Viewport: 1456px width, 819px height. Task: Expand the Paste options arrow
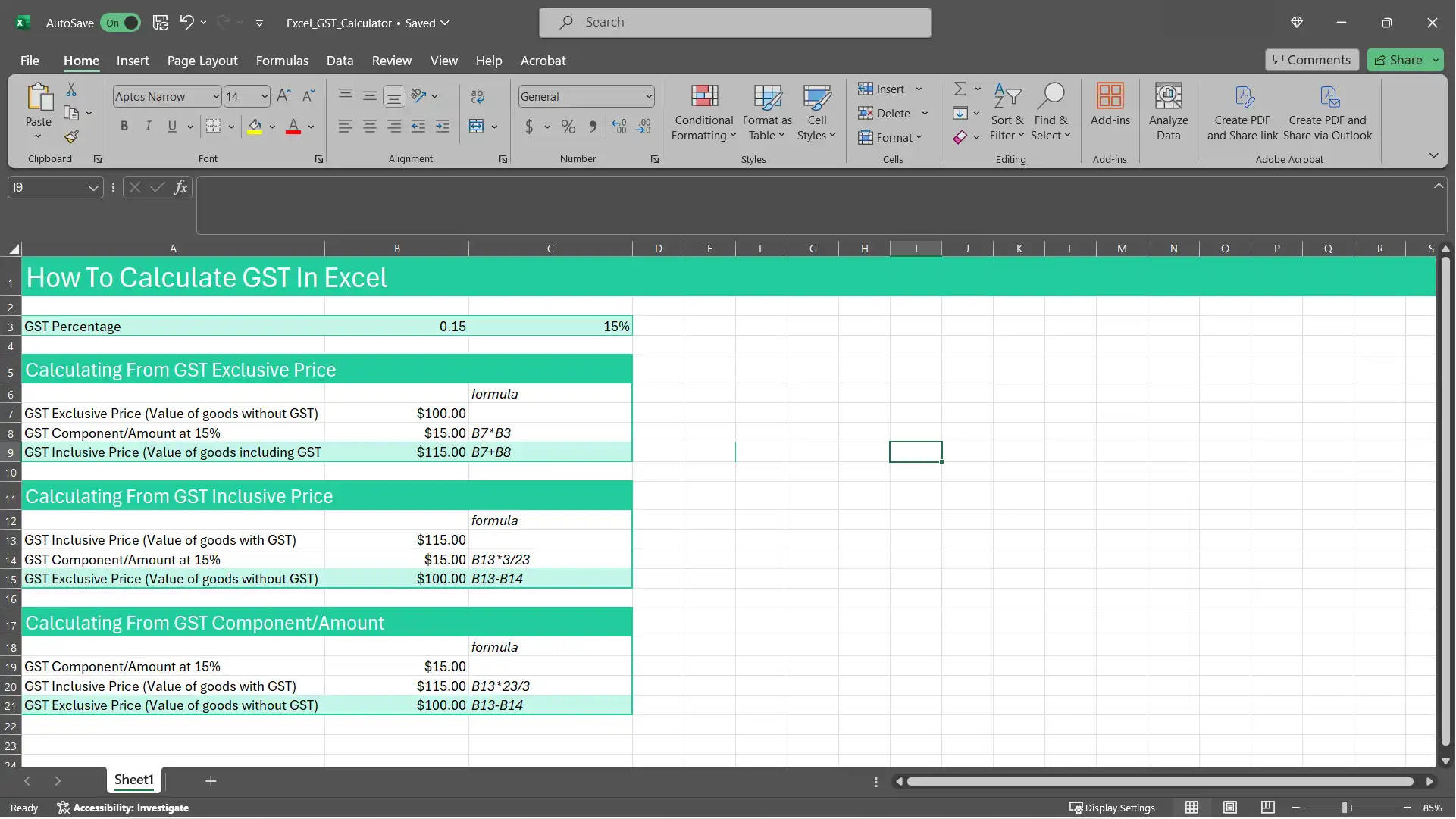pyautogui.click(x=38, y=136)
